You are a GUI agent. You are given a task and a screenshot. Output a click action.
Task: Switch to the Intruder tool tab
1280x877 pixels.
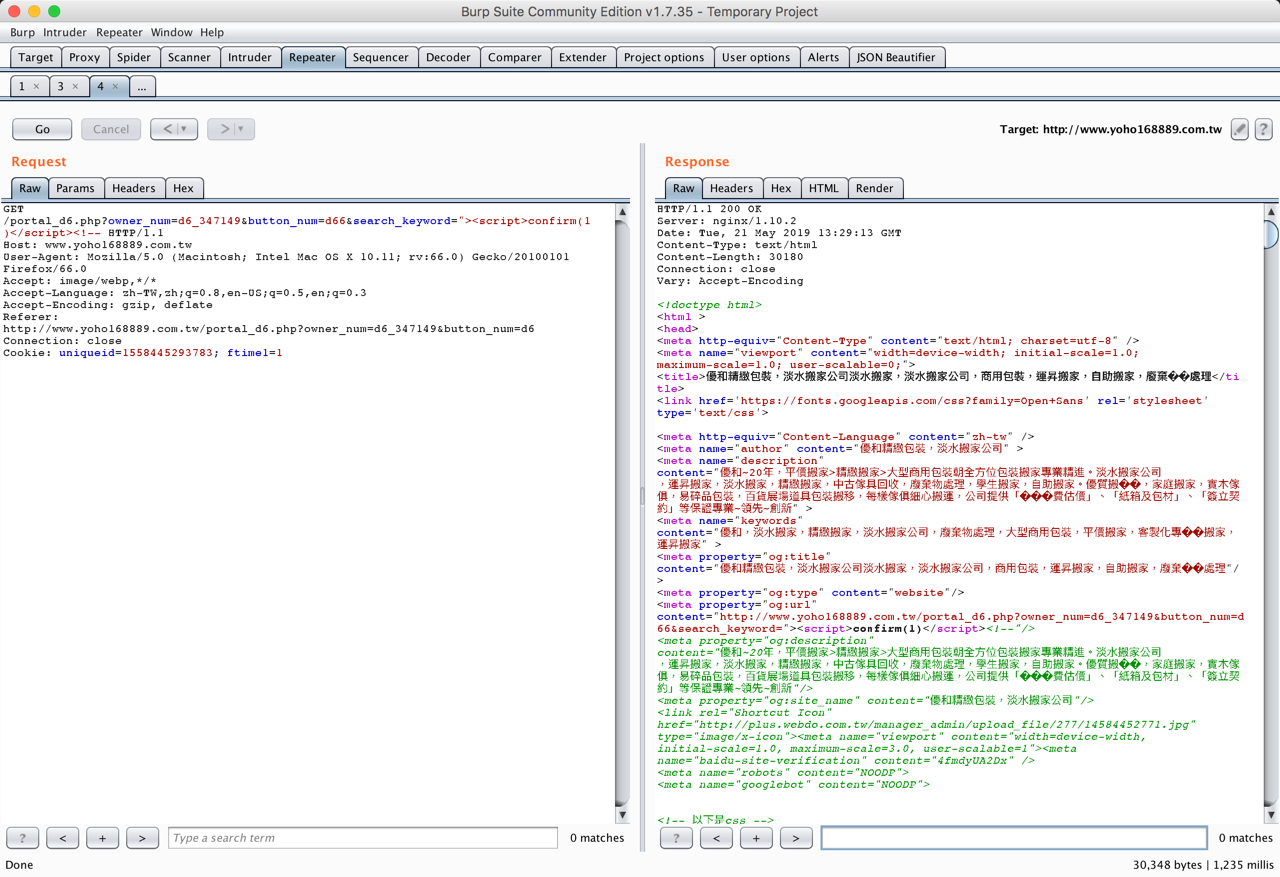click(250, 57)
